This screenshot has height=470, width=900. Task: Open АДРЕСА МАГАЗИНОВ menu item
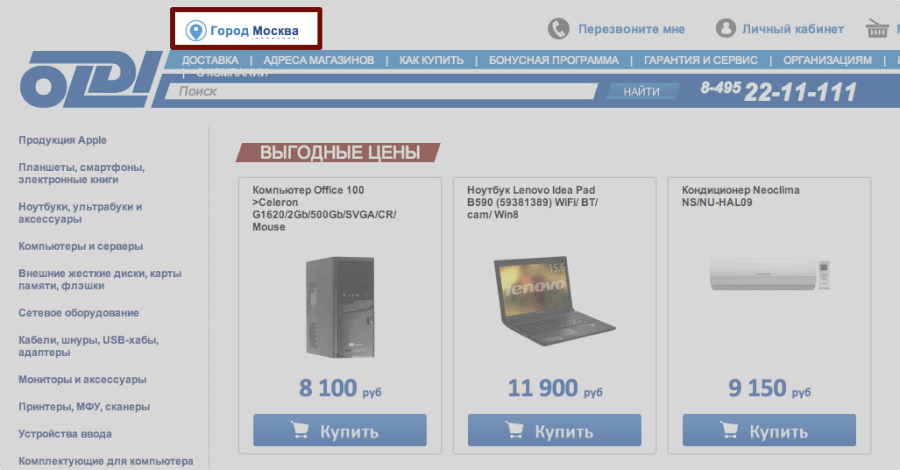pyautogui.click(x=319, y=60)
